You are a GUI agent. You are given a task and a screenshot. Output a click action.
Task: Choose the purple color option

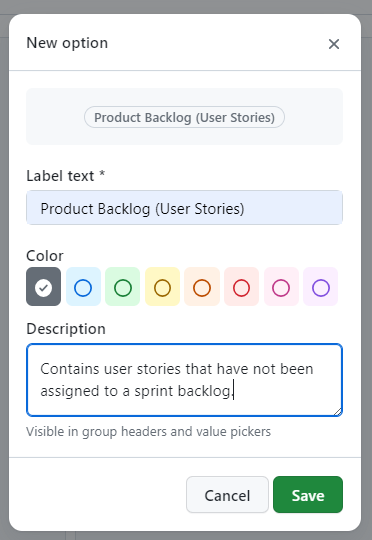(321, 287)
